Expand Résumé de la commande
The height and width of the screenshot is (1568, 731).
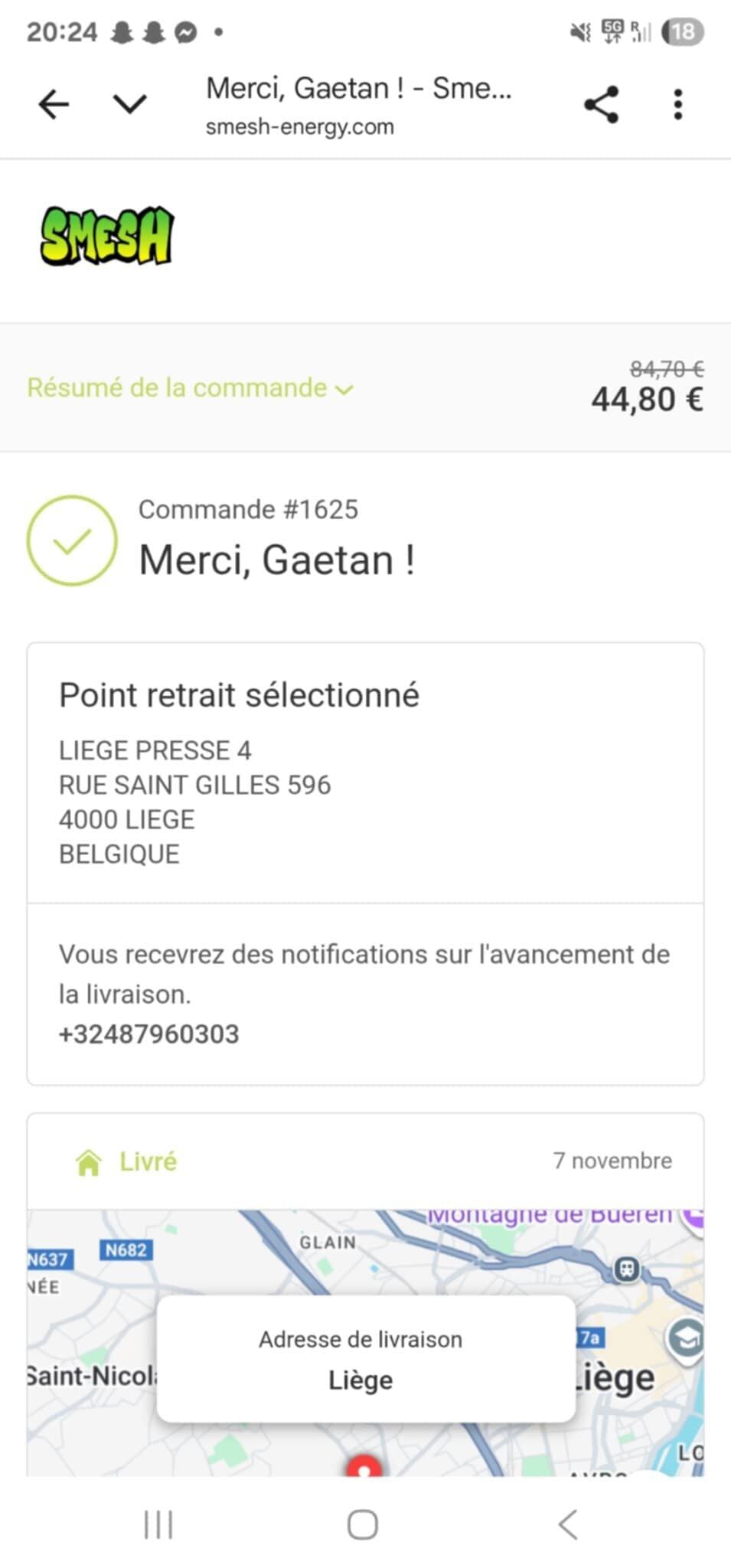(190, 388)
